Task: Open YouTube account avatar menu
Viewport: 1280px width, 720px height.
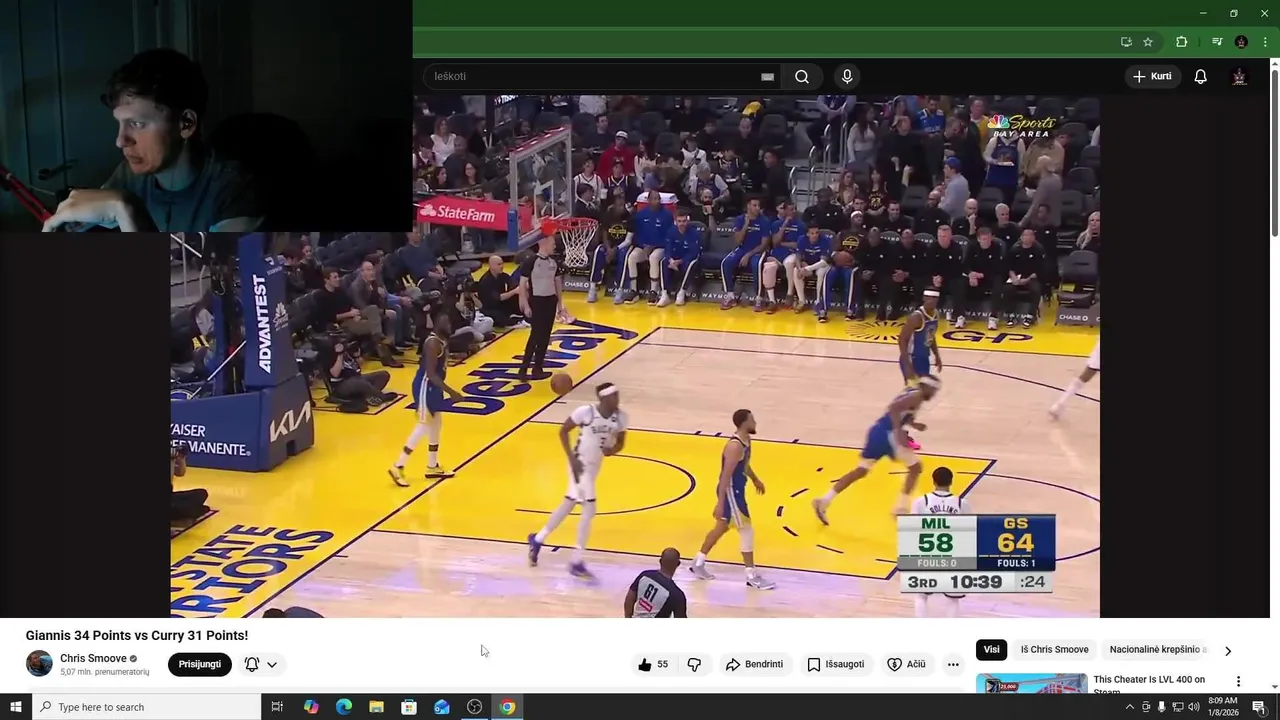Action: point(1239,77)
